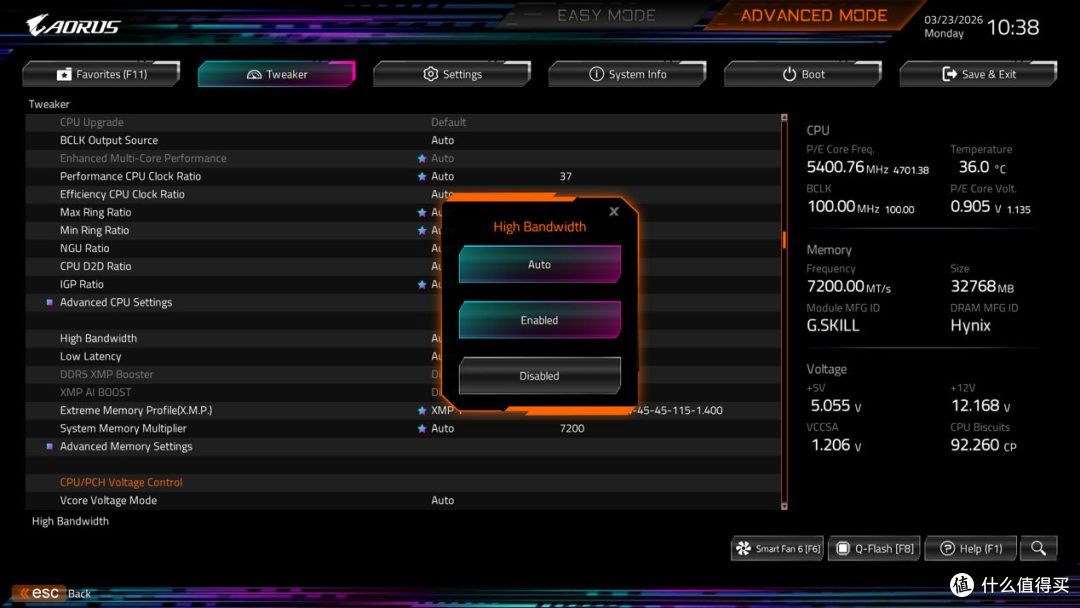This screenshot has height=608, width=1080.
Task: Click the Q-Flash chip icon
Action: 842,548
